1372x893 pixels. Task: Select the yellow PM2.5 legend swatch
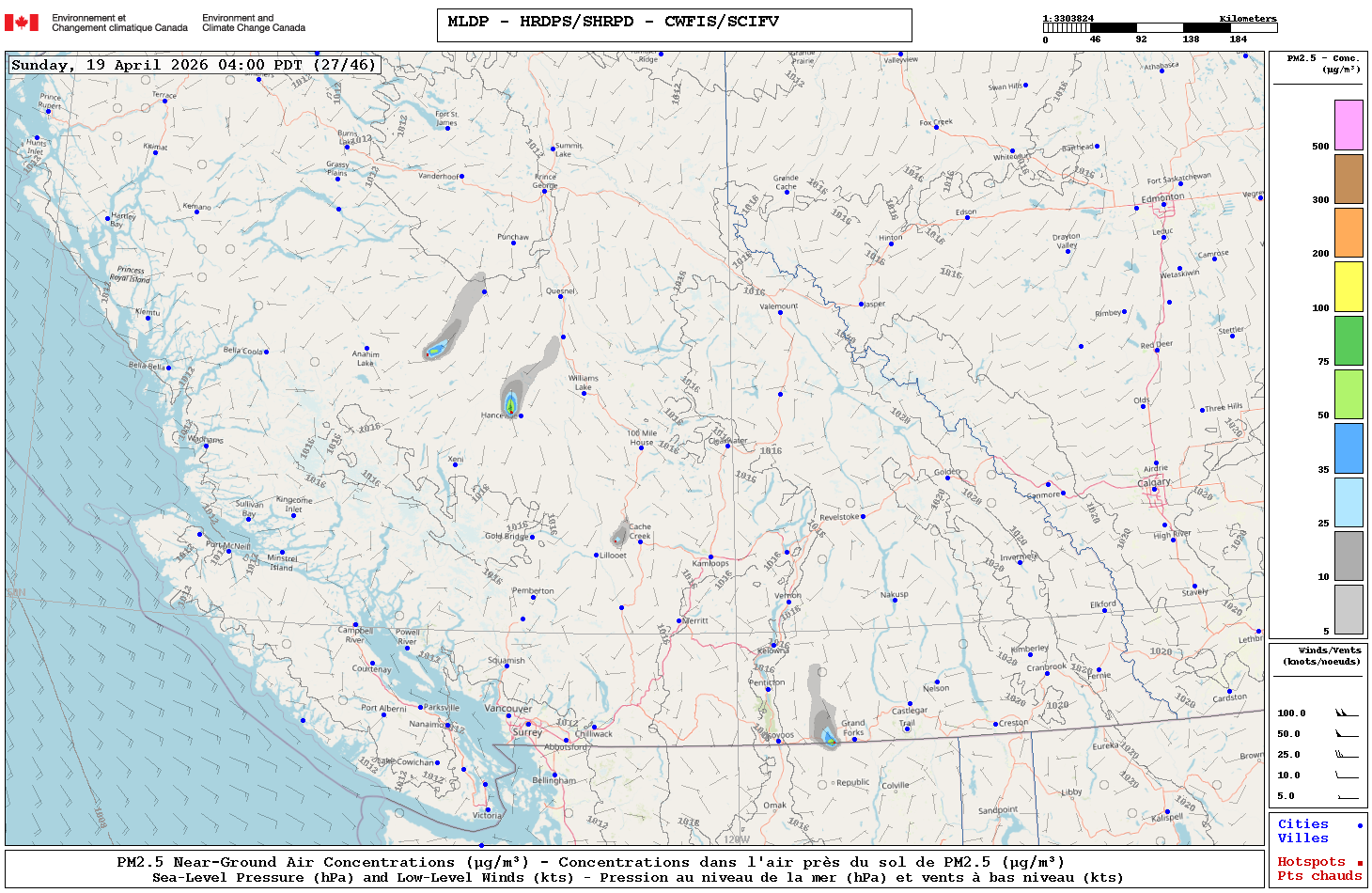pos(1349,287)
